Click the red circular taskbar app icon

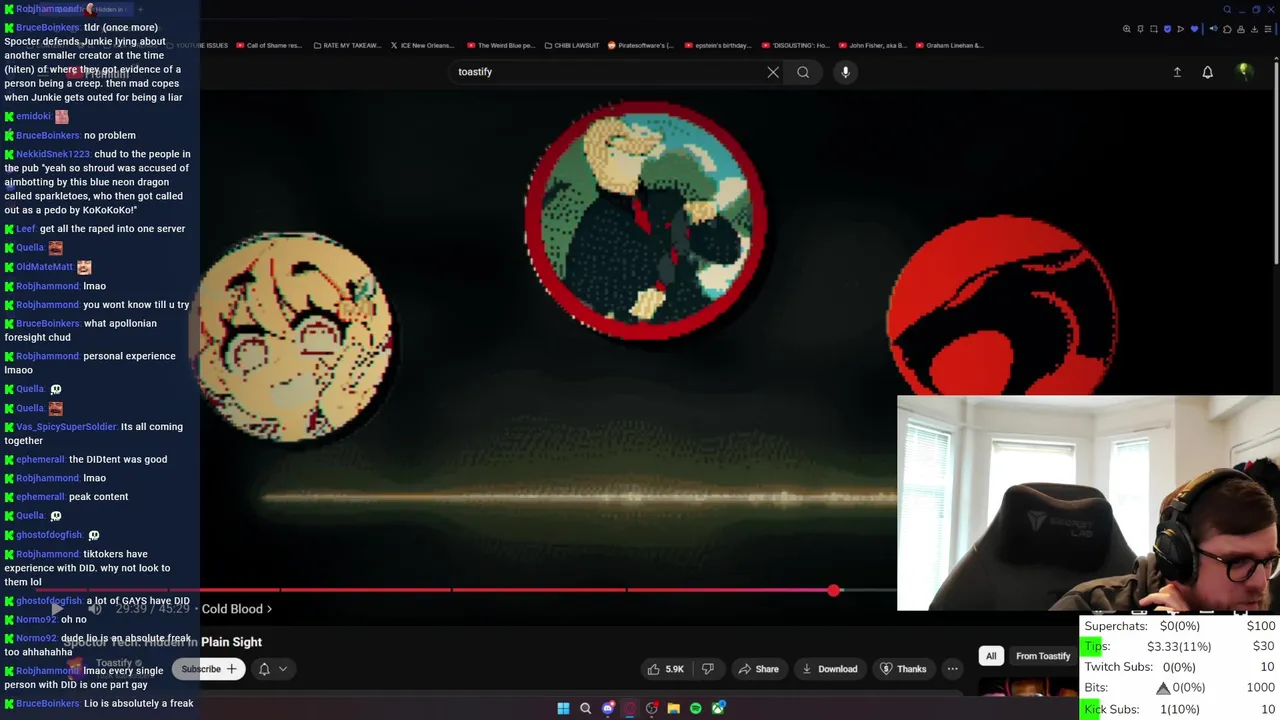(x=652, y=709)
